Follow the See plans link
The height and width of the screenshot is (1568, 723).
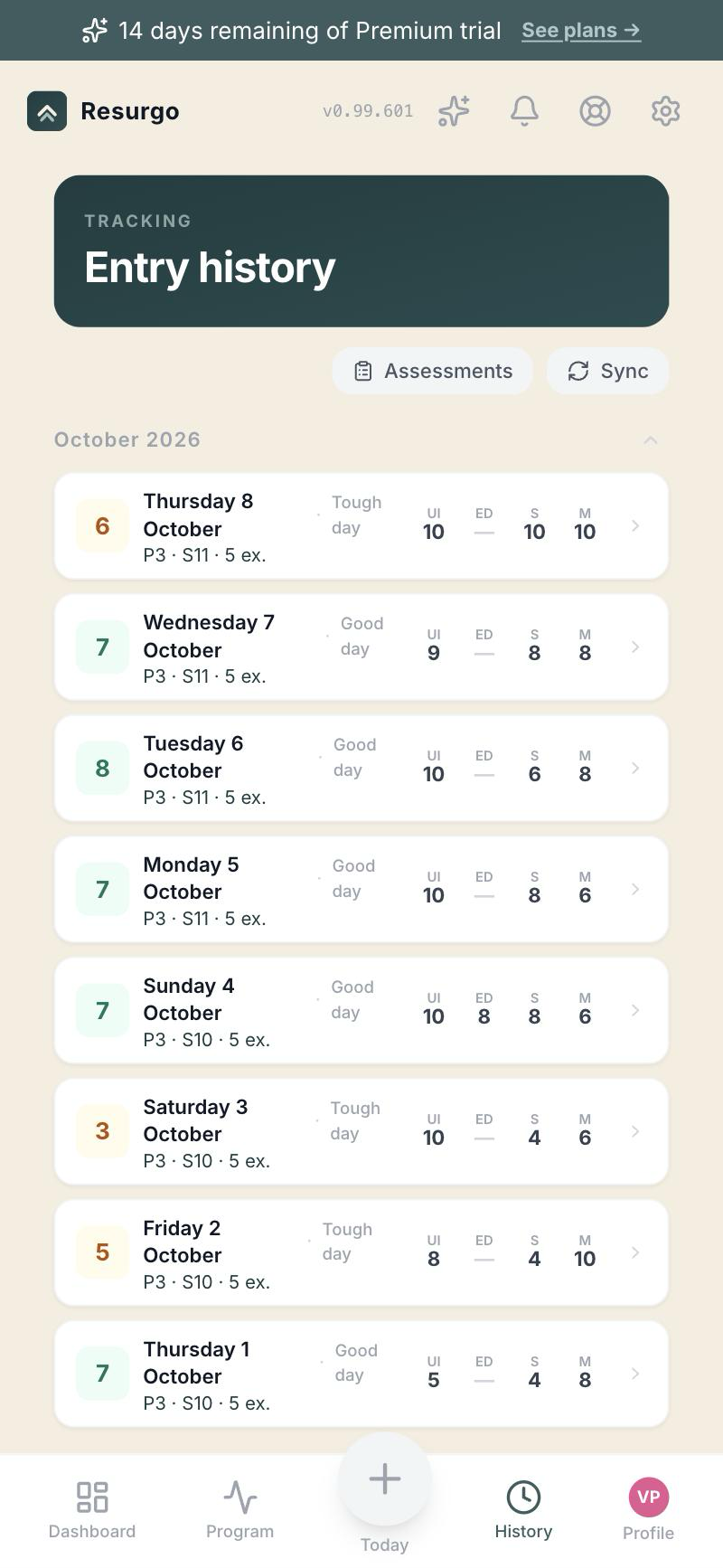tap(581, 30)
